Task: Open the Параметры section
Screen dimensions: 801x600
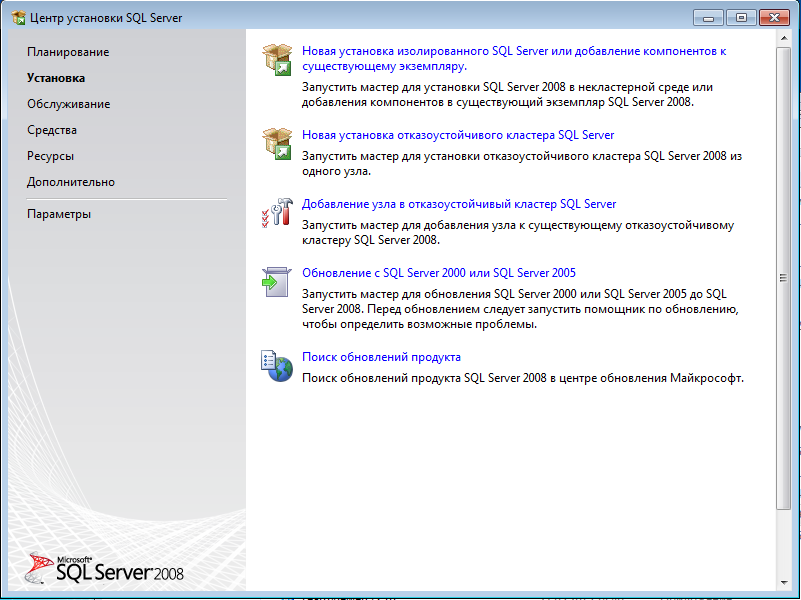Action: click(x=59, y=214)
